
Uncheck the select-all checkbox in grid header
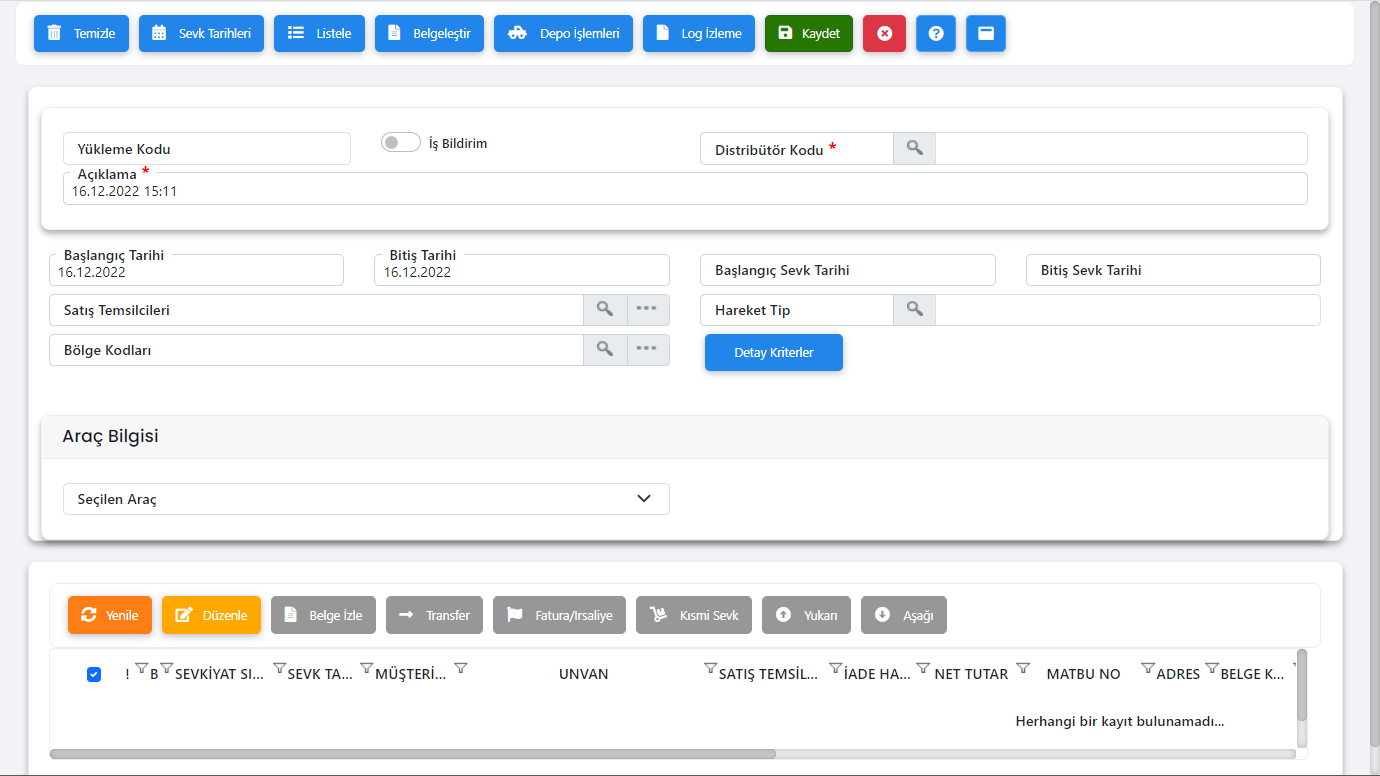click(x=94, y=674)
